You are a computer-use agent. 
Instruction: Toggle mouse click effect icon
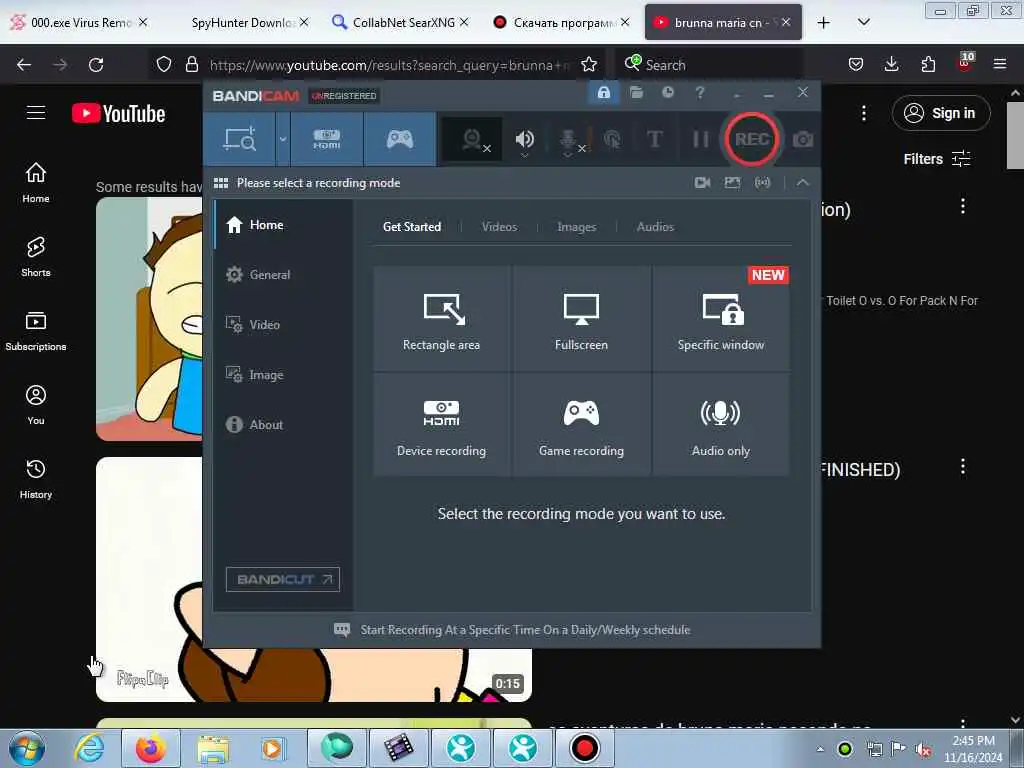pyautogui.click(x=613, y=139)
